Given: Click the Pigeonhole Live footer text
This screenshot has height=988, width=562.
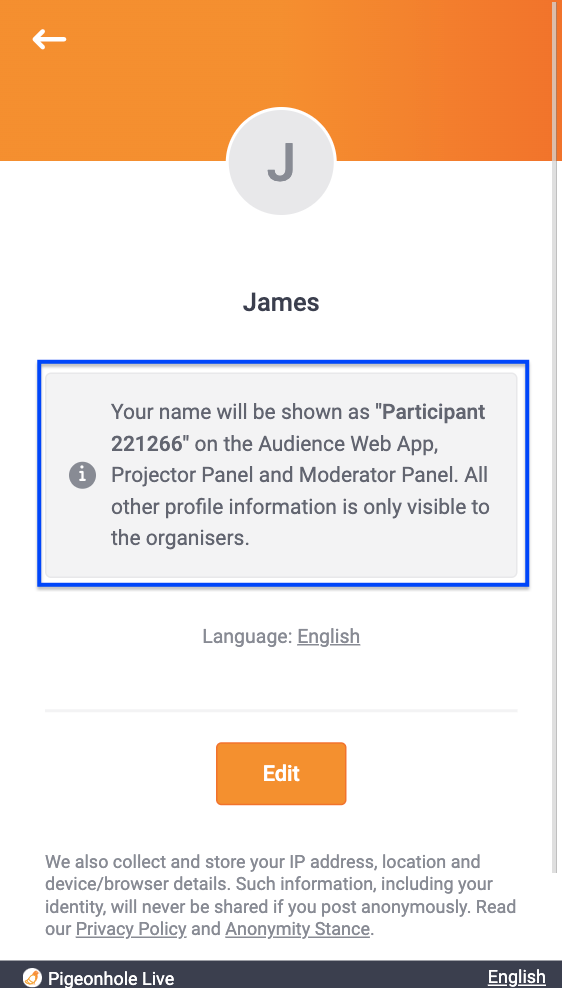Looking at the screenshot, I should tap(111, 979).
